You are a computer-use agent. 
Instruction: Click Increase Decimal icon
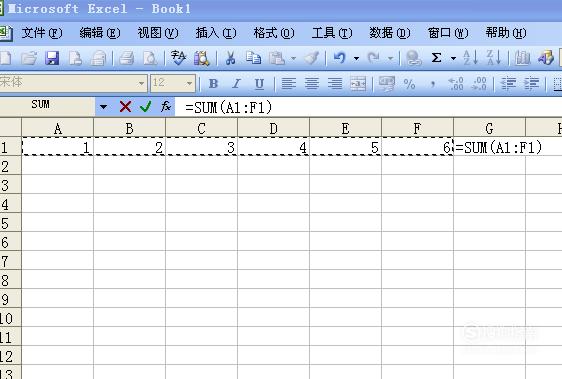[456, 84]
